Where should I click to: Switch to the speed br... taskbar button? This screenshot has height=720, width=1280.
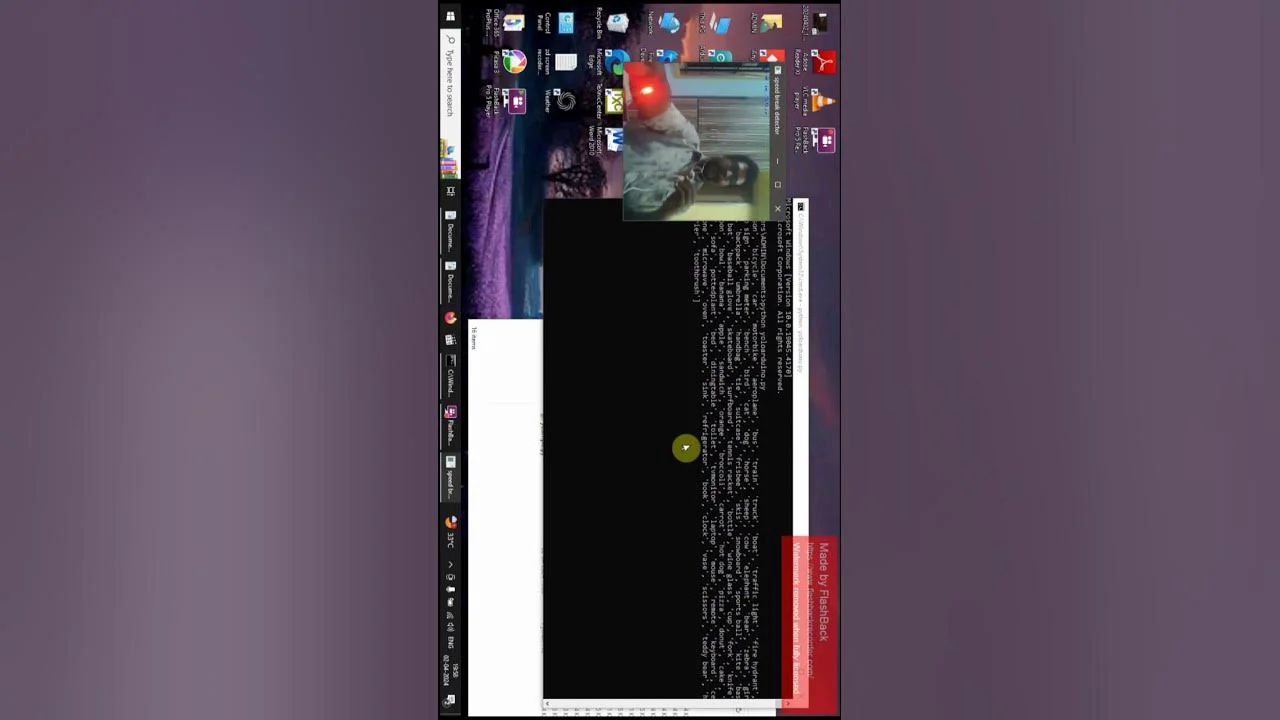(x=450, y=476)
